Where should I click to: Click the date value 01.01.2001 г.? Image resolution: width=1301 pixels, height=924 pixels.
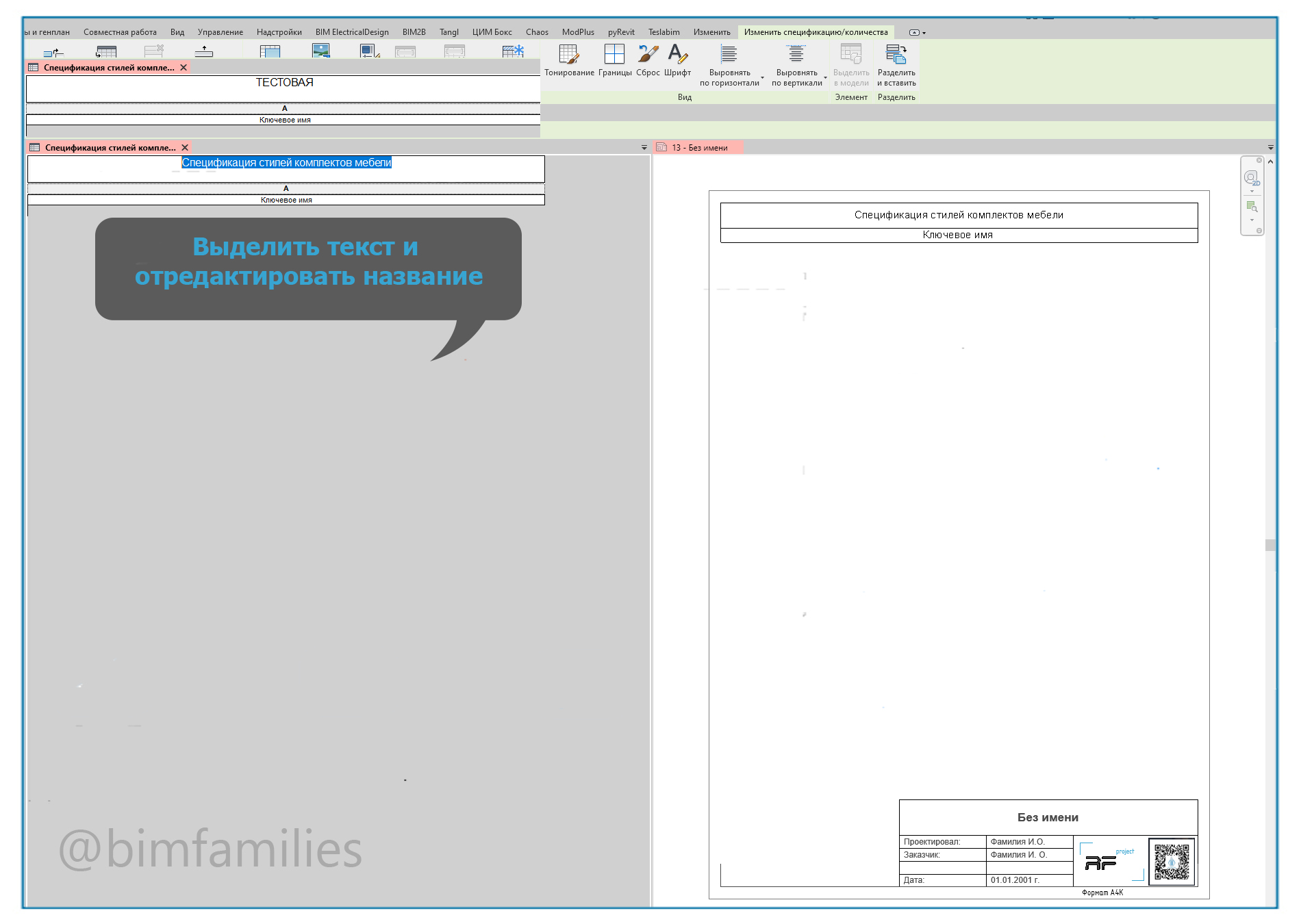click(x=1015, y=880)
